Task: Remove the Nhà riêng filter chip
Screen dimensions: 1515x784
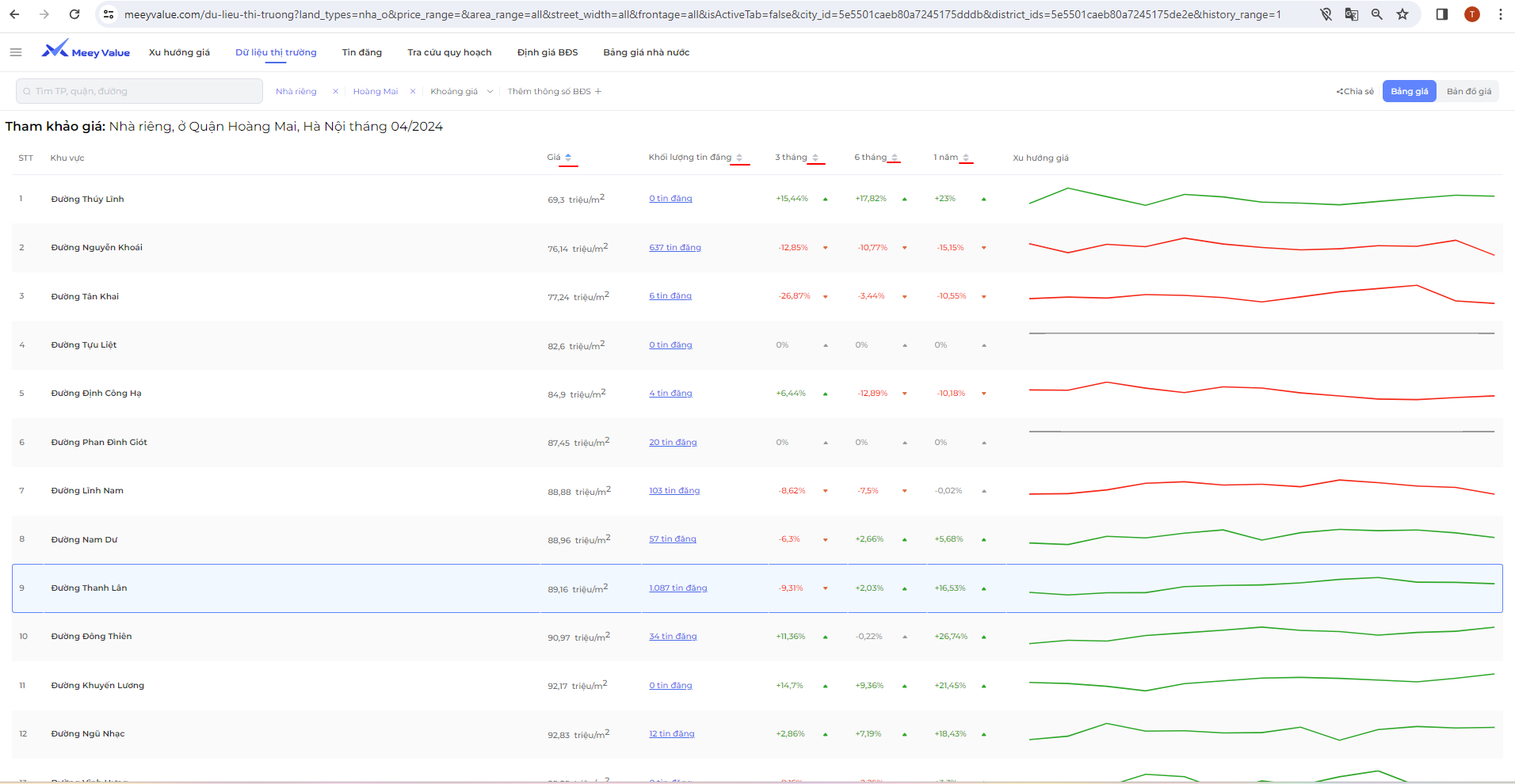Action: point(335,92)
